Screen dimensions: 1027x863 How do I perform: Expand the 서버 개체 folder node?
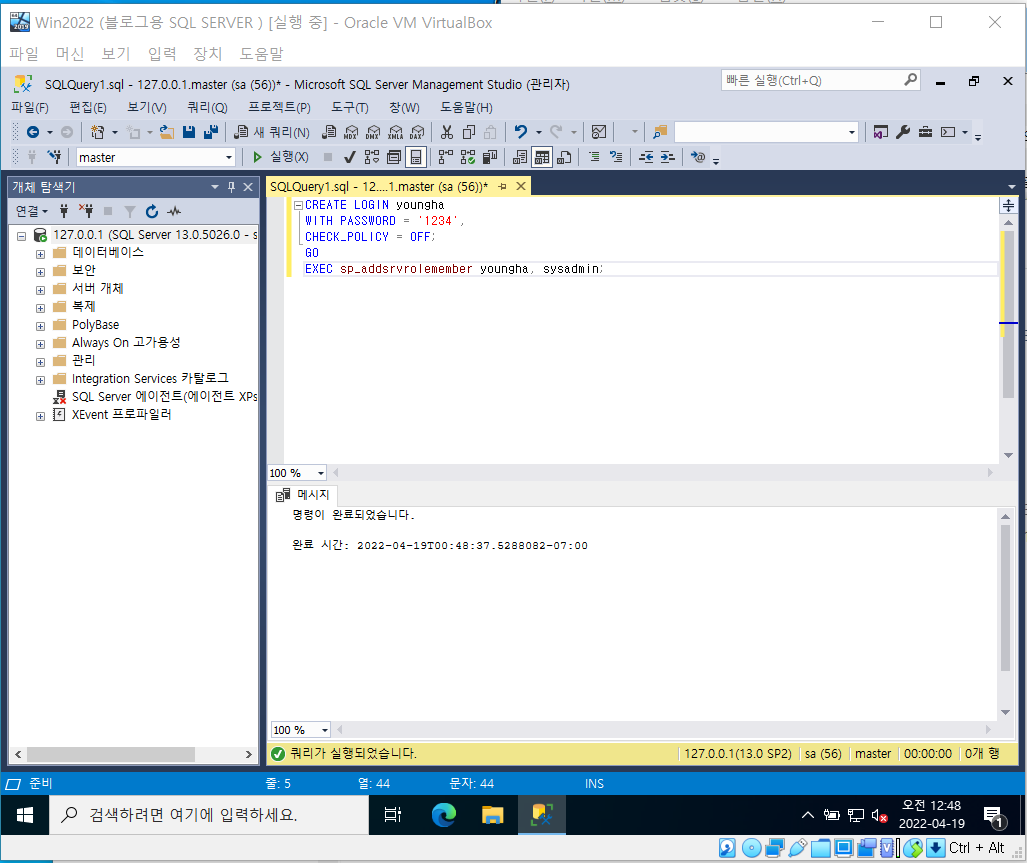click(x=40, y=290)
